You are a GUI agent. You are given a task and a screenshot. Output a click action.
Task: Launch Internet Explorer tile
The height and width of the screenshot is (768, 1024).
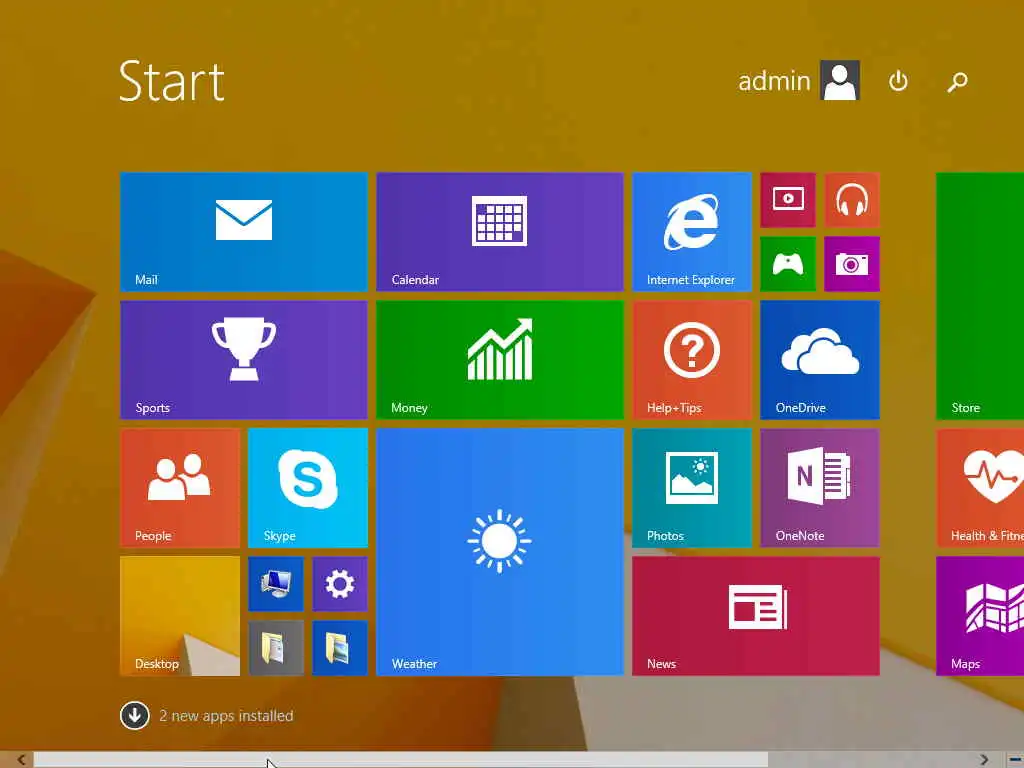click(x=692, y=232)
